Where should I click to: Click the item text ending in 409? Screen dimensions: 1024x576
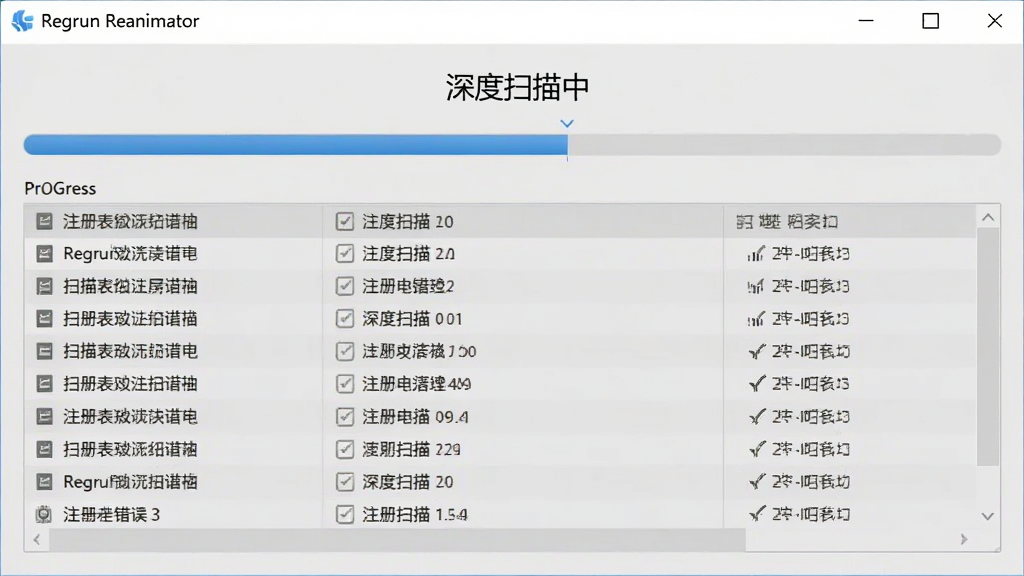point(417,384)
